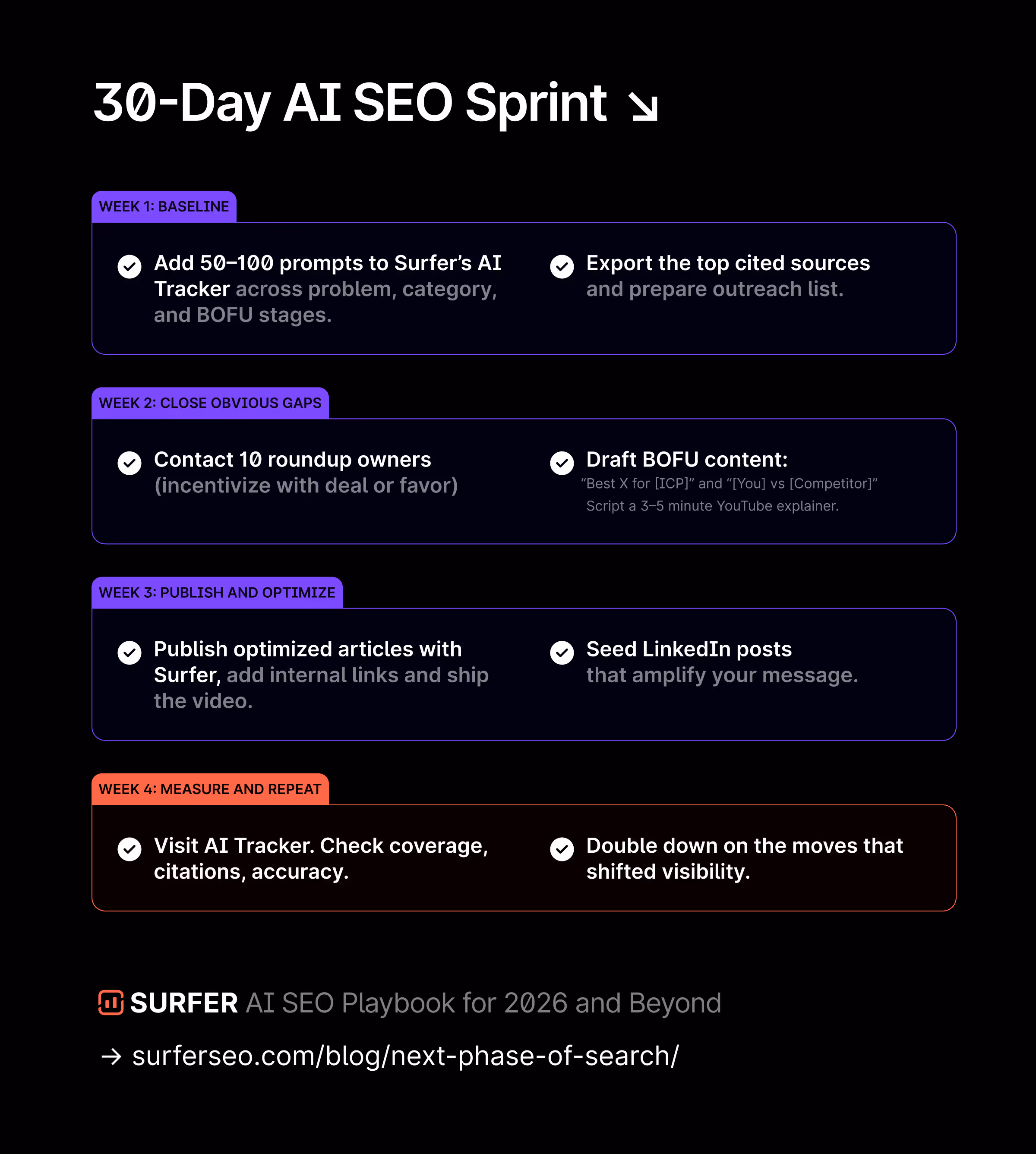Toggle the 'Seed LinkedIn posts' checkmark
The image size is (1036, 1154).
click(x=562, y=652)
